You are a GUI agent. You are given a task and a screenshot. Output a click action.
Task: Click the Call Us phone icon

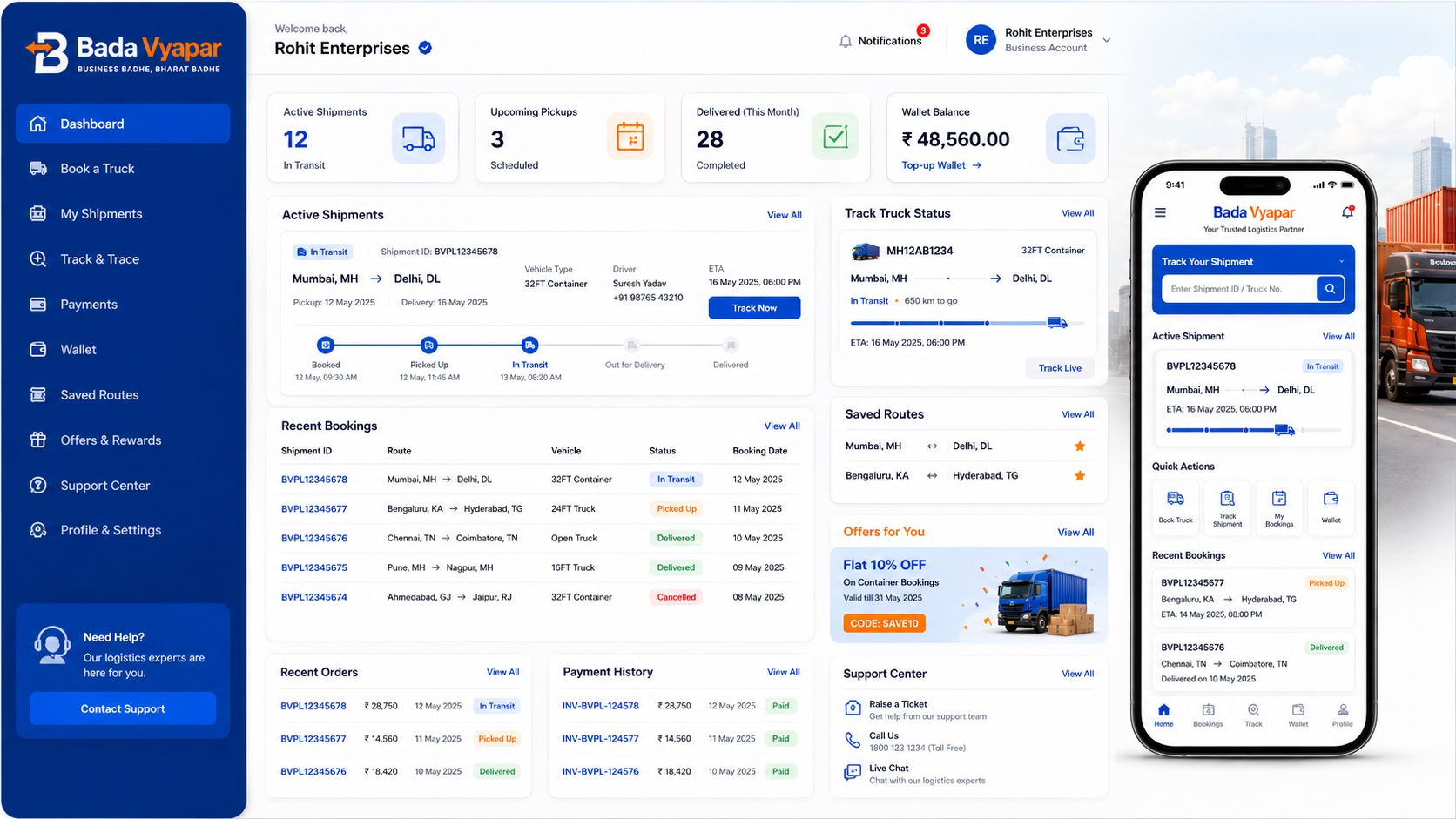853,740
